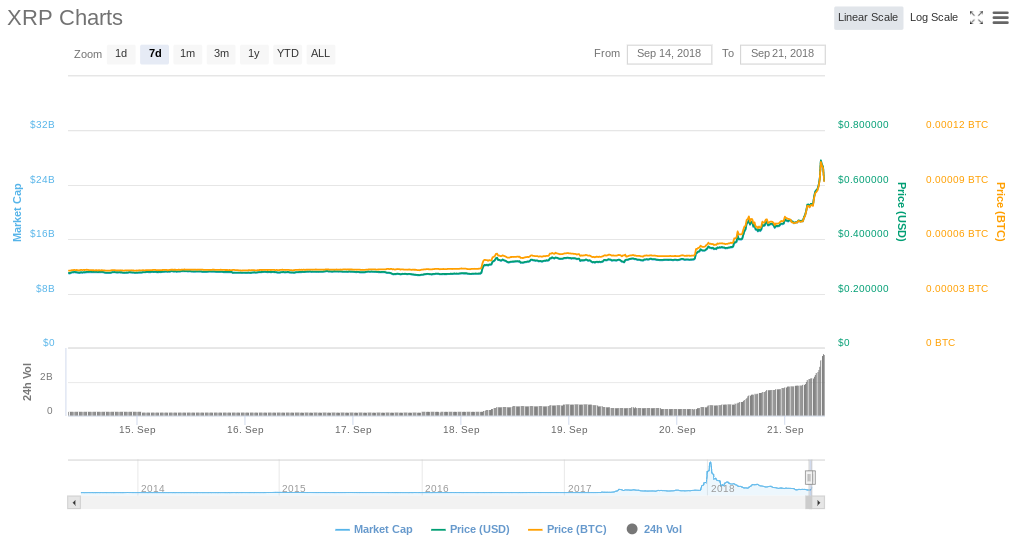Click the 15. Sep date label

pos(137,429)
